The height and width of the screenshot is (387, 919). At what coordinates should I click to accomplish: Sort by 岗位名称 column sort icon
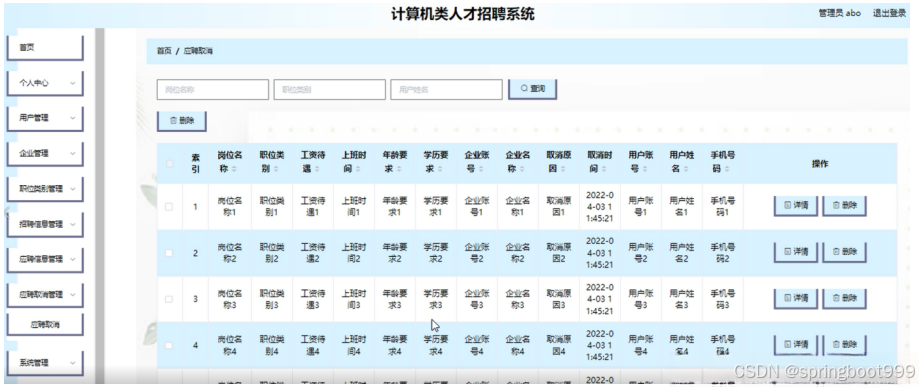click(234, 169)
